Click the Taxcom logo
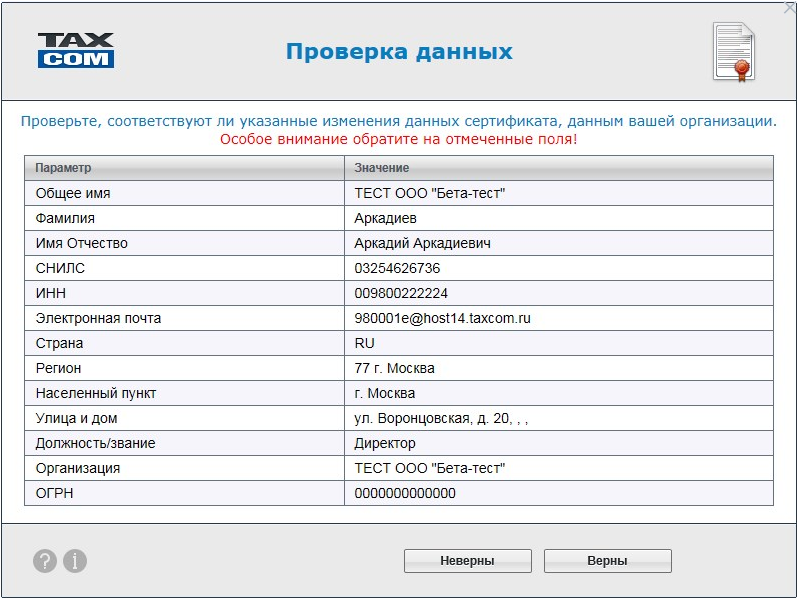Image resolution: width=799 pixels, height=599 pixels. (x=76, y=51)
